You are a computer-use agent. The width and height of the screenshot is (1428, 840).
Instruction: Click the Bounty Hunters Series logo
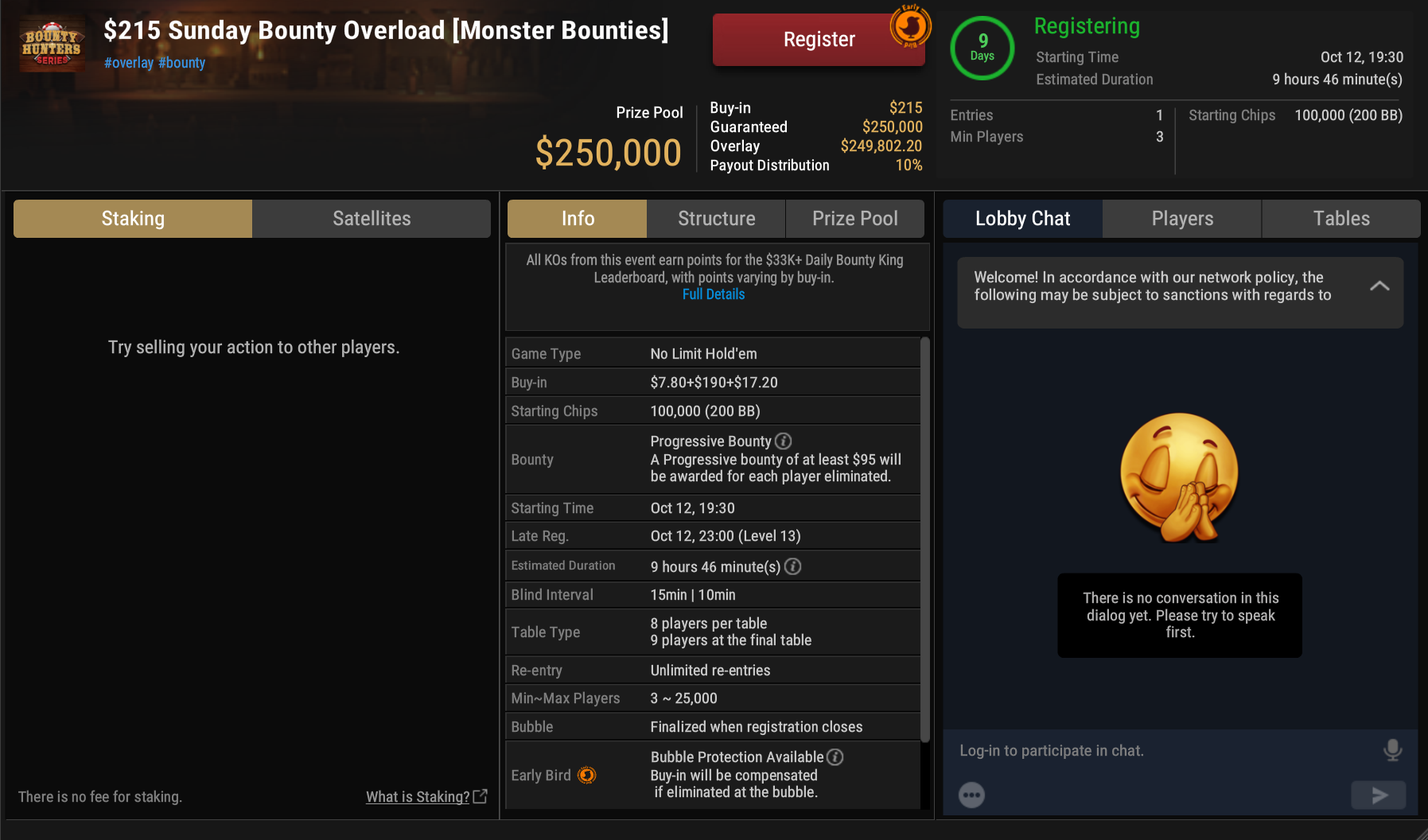(x=52, y=46)
